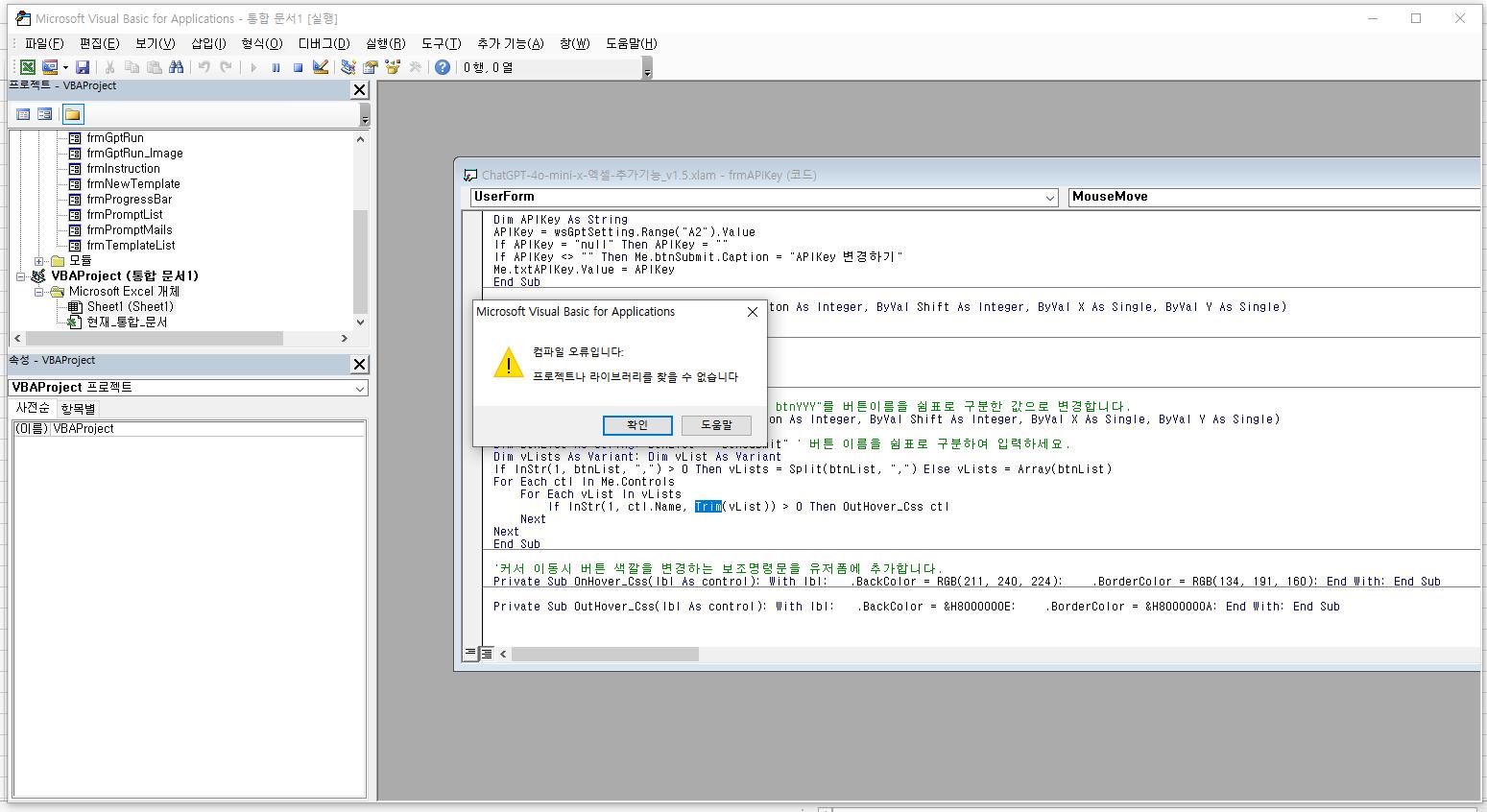Open the 디버그(D) menu
Screen dimensions: 1487x812
[324, 43]
